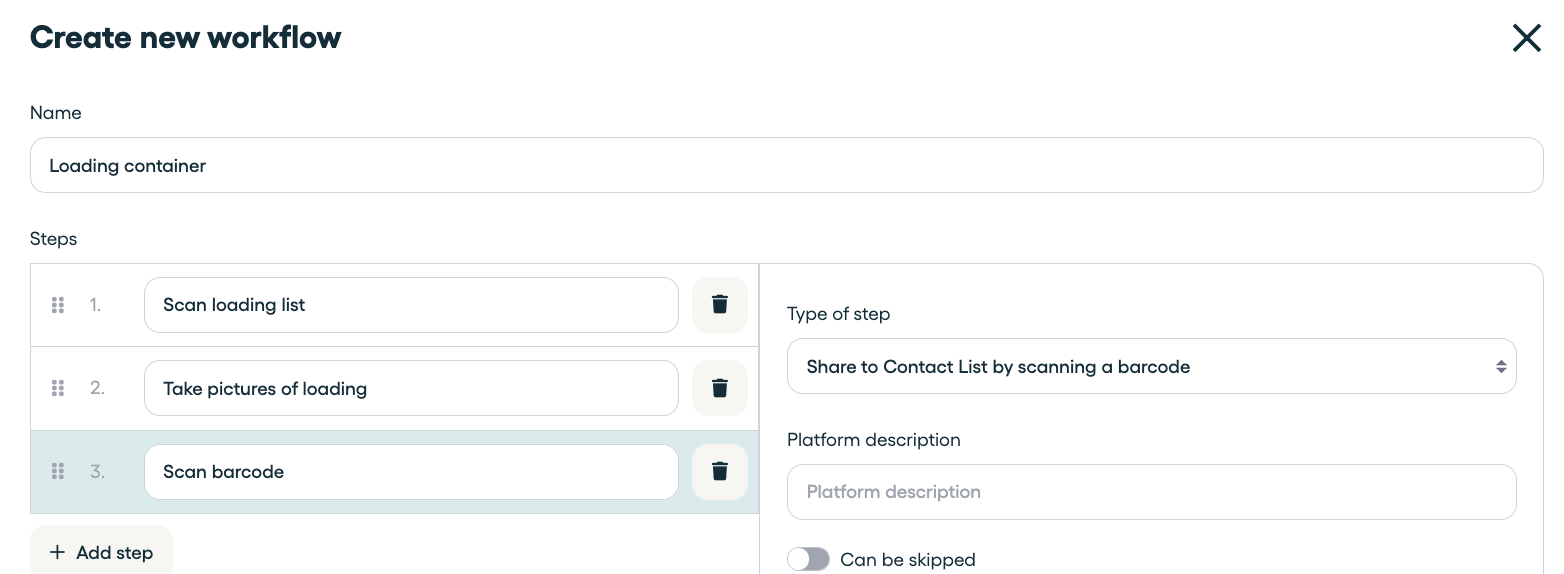Focus the Platform description input
This screenshot has width=1564, height=574.
tap(1151, 492)
